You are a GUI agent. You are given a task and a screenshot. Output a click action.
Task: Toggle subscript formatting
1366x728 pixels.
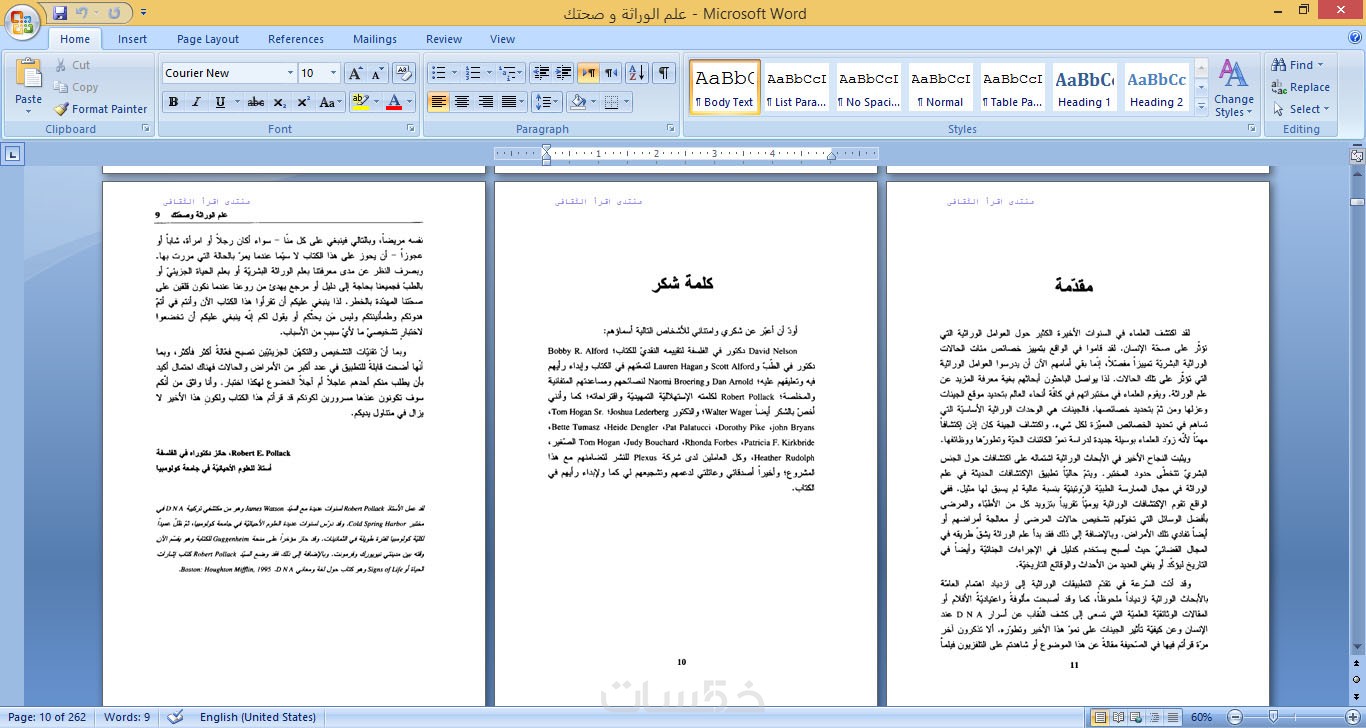(x=279, y=102)
